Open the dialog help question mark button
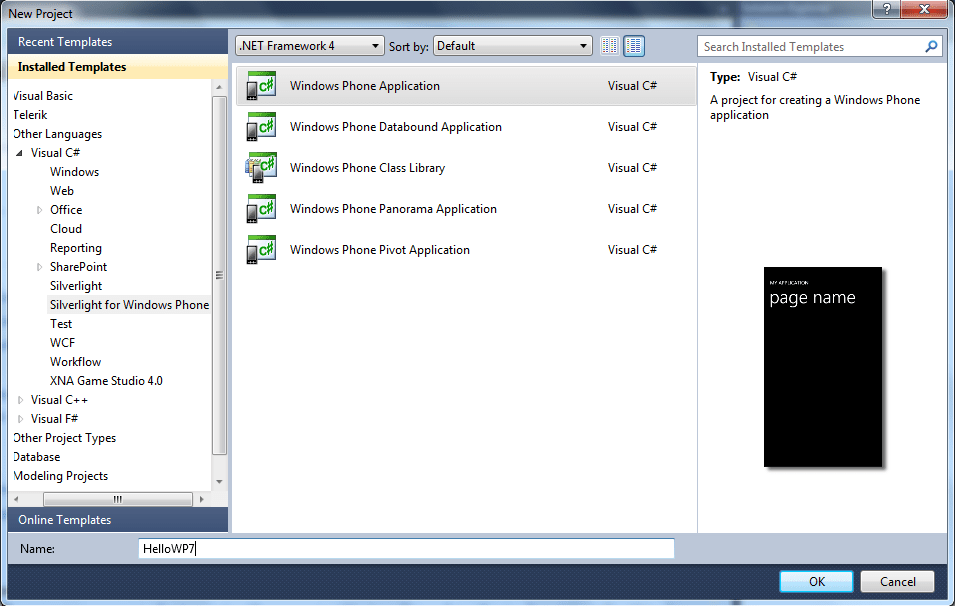 click(886, 10)
